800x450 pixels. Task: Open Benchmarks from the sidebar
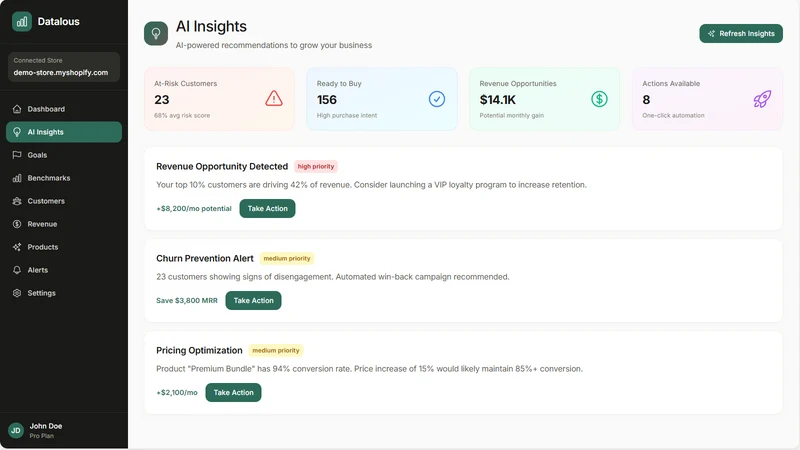click(64, 178)
